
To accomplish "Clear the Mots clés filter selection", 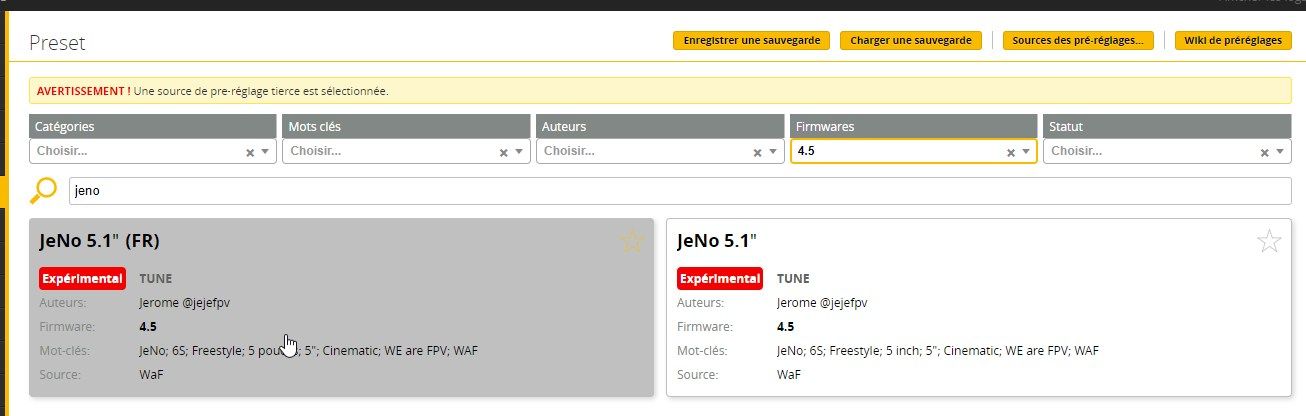I will click(503, 152).
